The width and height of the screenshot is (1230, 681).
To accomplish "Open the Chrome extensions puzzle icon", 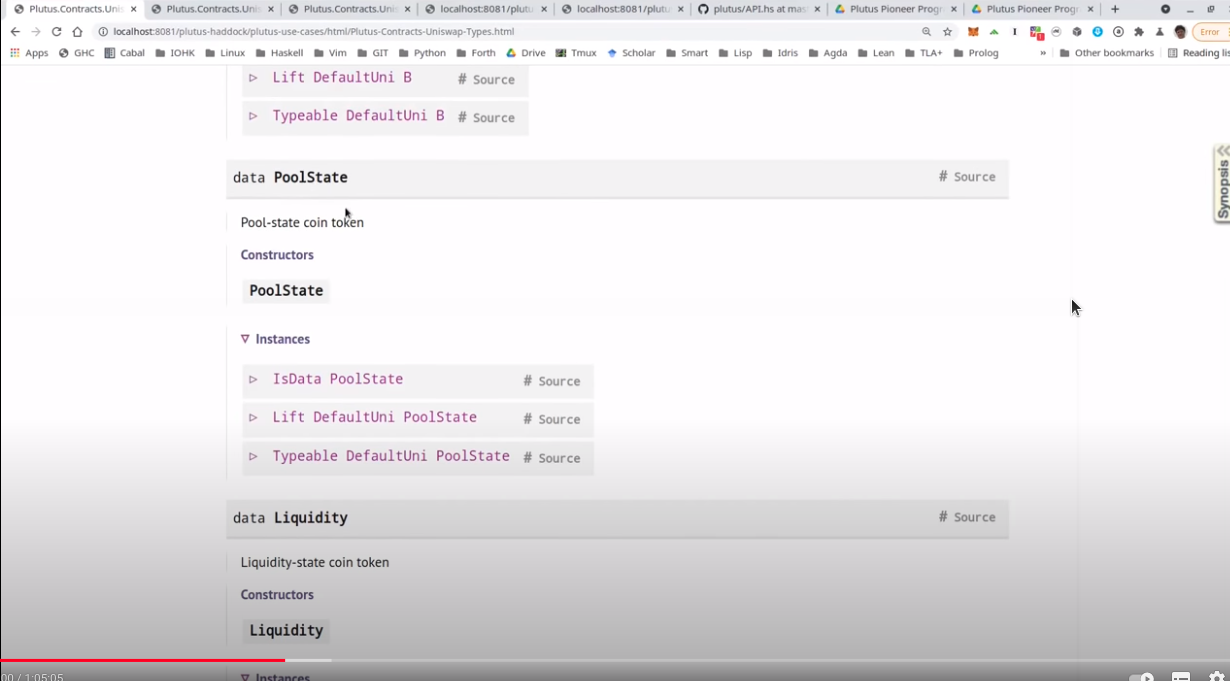I will [1138, 32].
